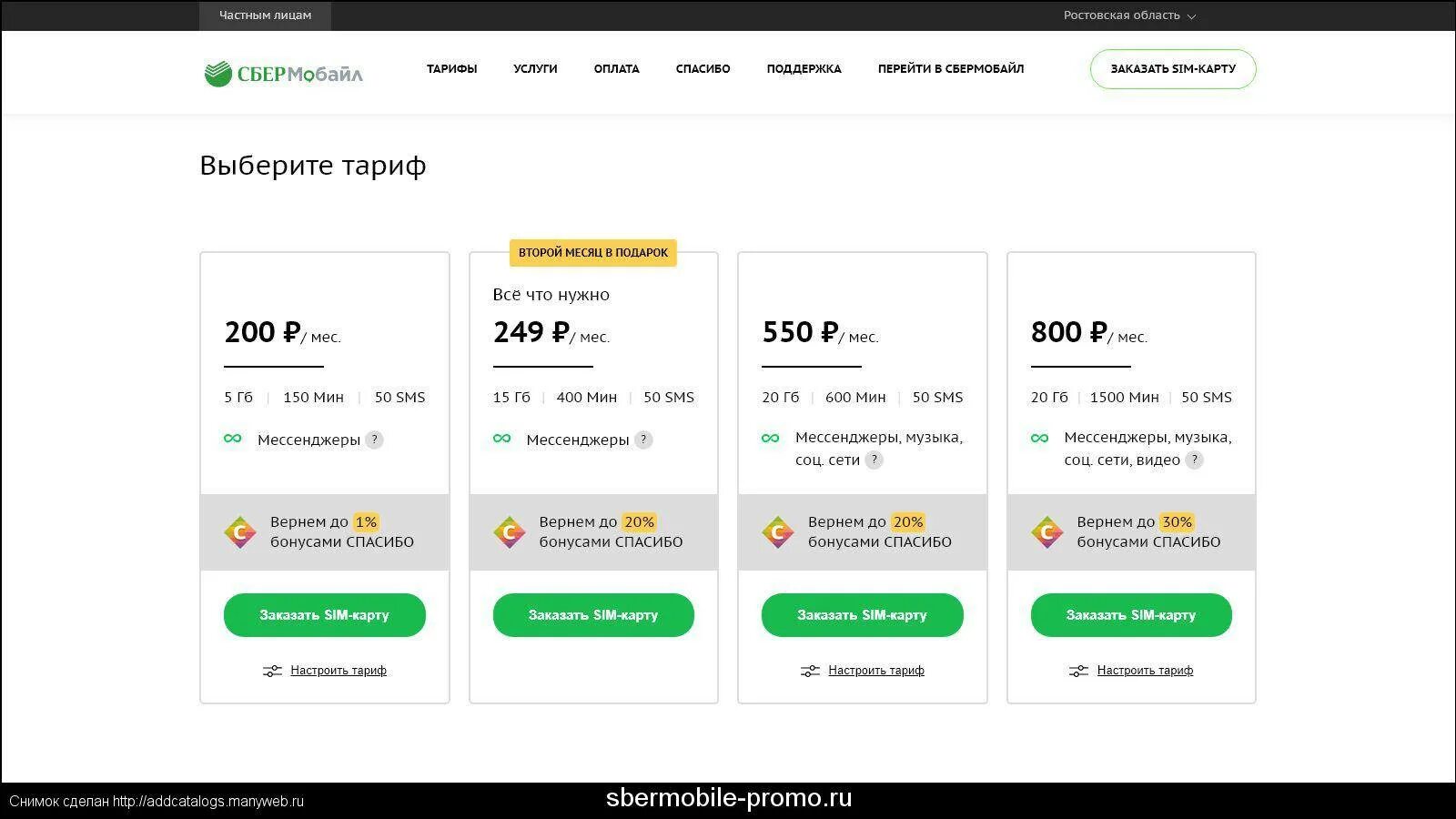Viewport: 1456px width, 819px height.
Task: Click infinity icon in the 800 ₽ plan
Action: click(x=1040, y=439)
